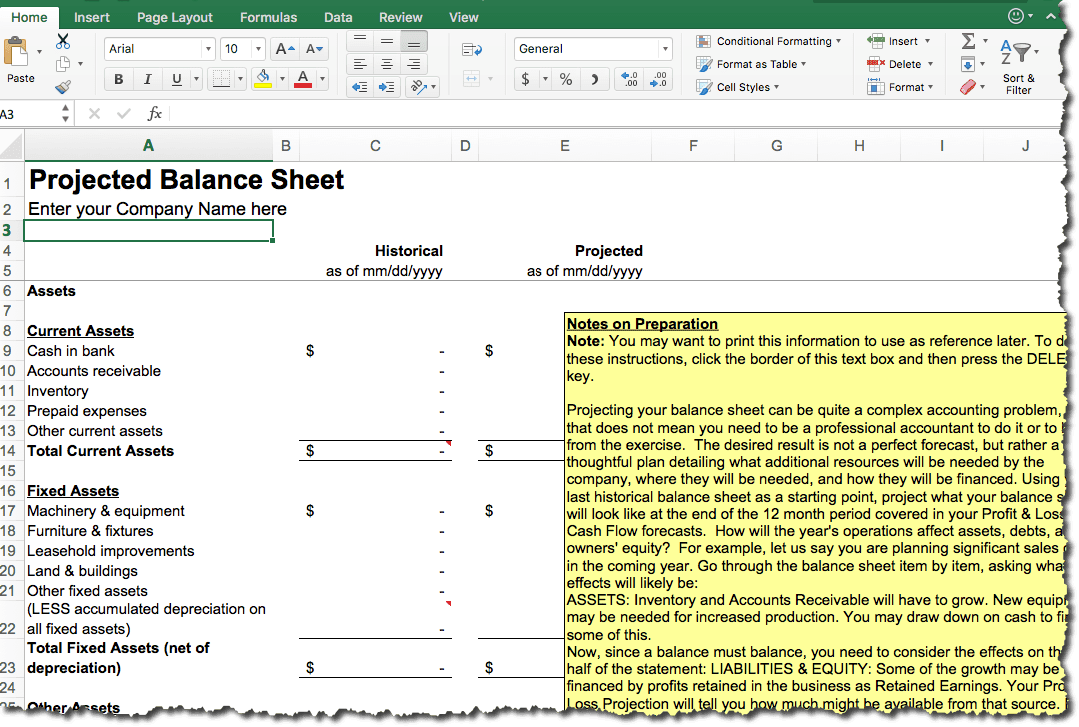
Task: Toggle Bold formatting
Action: (x=118, y=79)
